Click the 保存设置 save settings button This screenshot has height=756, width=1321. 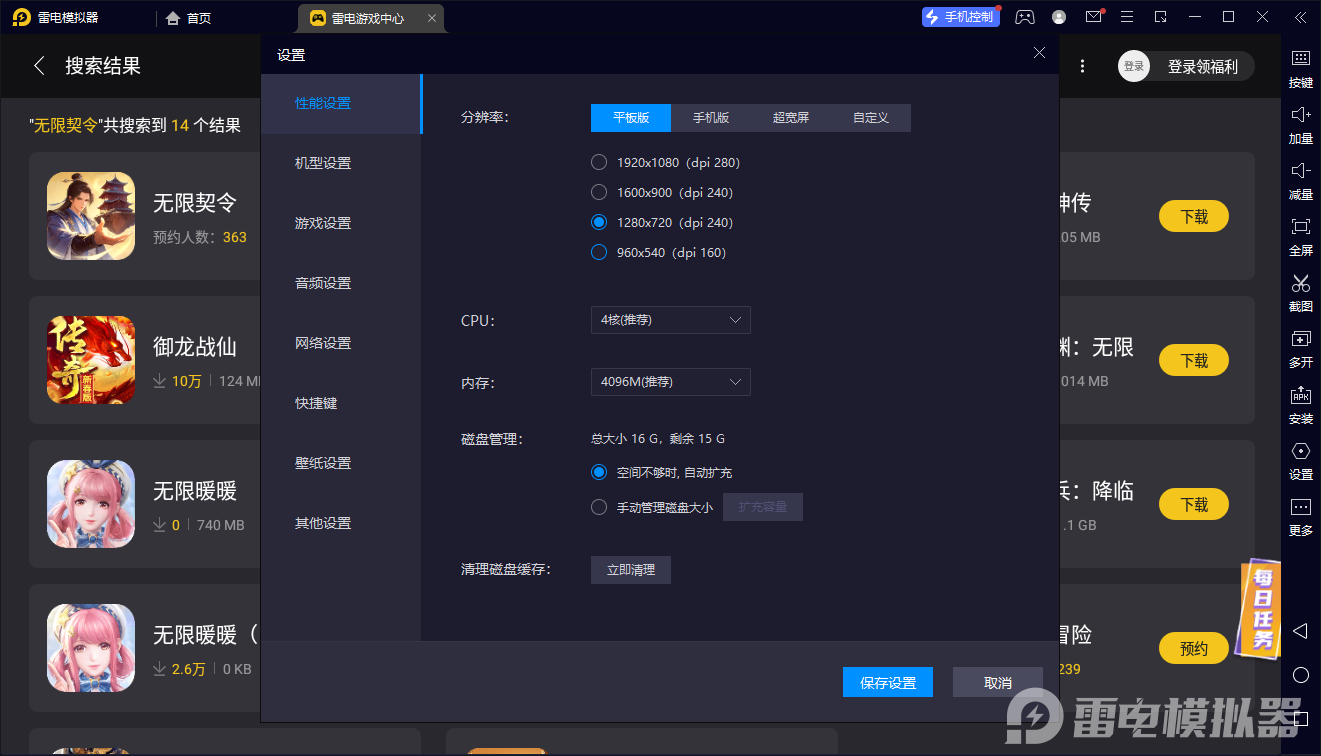887,682
